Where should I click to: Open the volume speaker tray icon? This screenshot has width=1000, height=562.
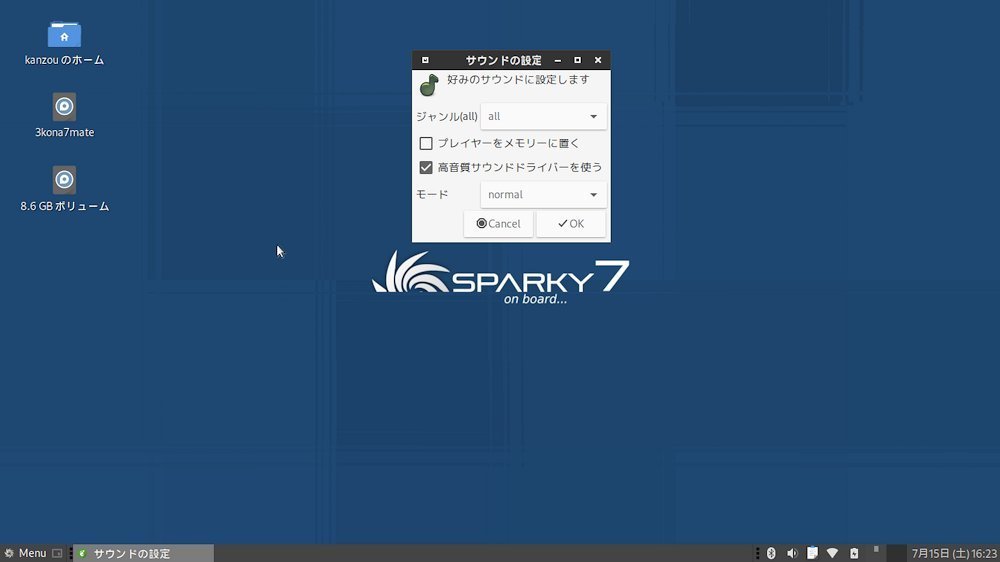(x=791, y=553)
